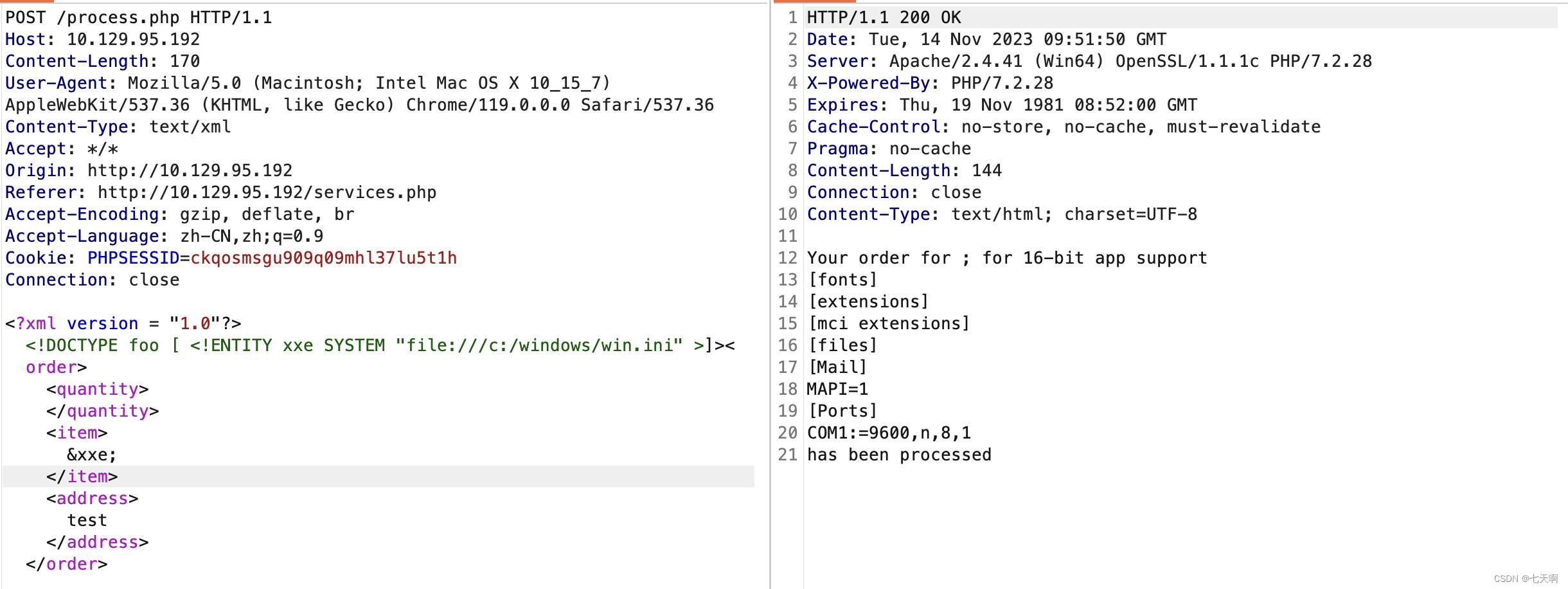
Task: Select the highlighted closing item tag
Action: [82, 476]
